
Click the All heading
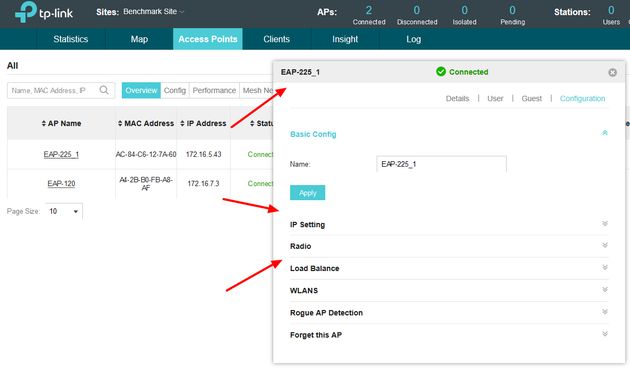[x=12, y=66]
